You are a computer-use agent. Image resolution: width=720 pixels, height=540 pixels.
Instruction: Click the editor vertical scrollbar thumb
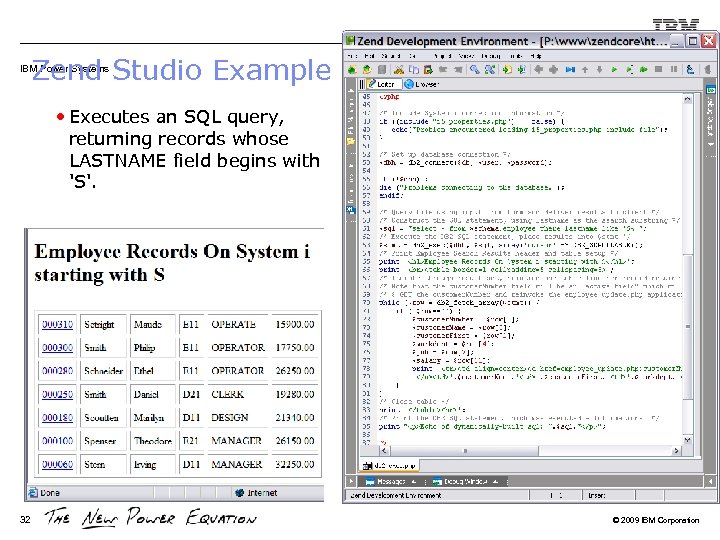click(x=687, y=326)
